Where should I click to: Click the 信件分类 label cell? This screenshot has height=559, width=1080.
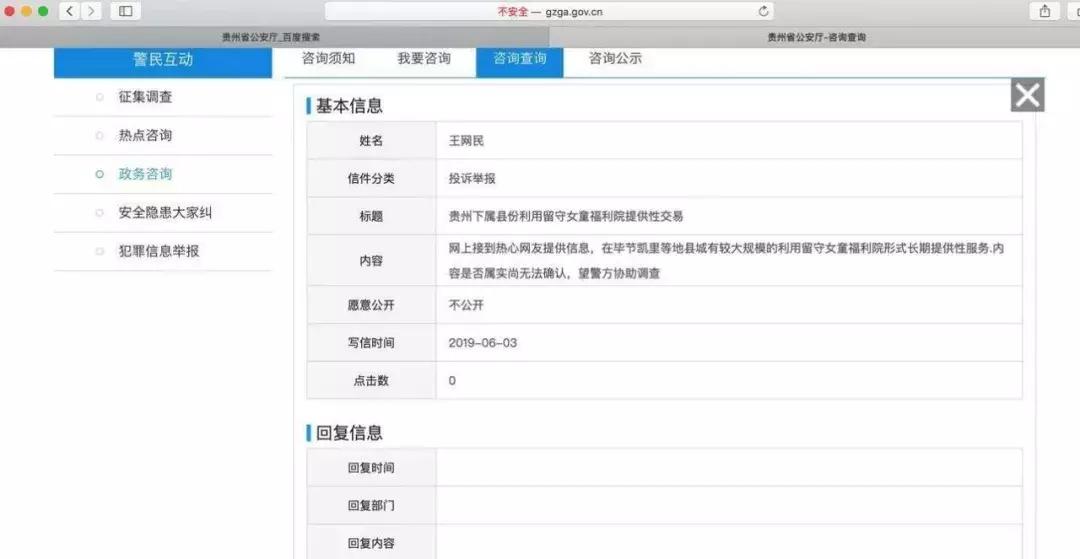coord(371,178)
